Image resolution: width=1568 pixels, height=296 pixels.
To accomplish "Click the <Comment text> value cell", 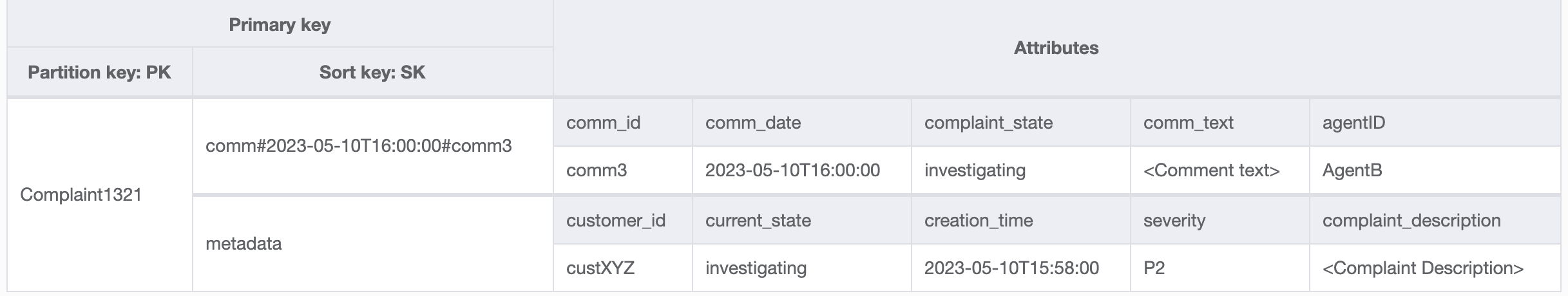I will (x=1211, y=171).
